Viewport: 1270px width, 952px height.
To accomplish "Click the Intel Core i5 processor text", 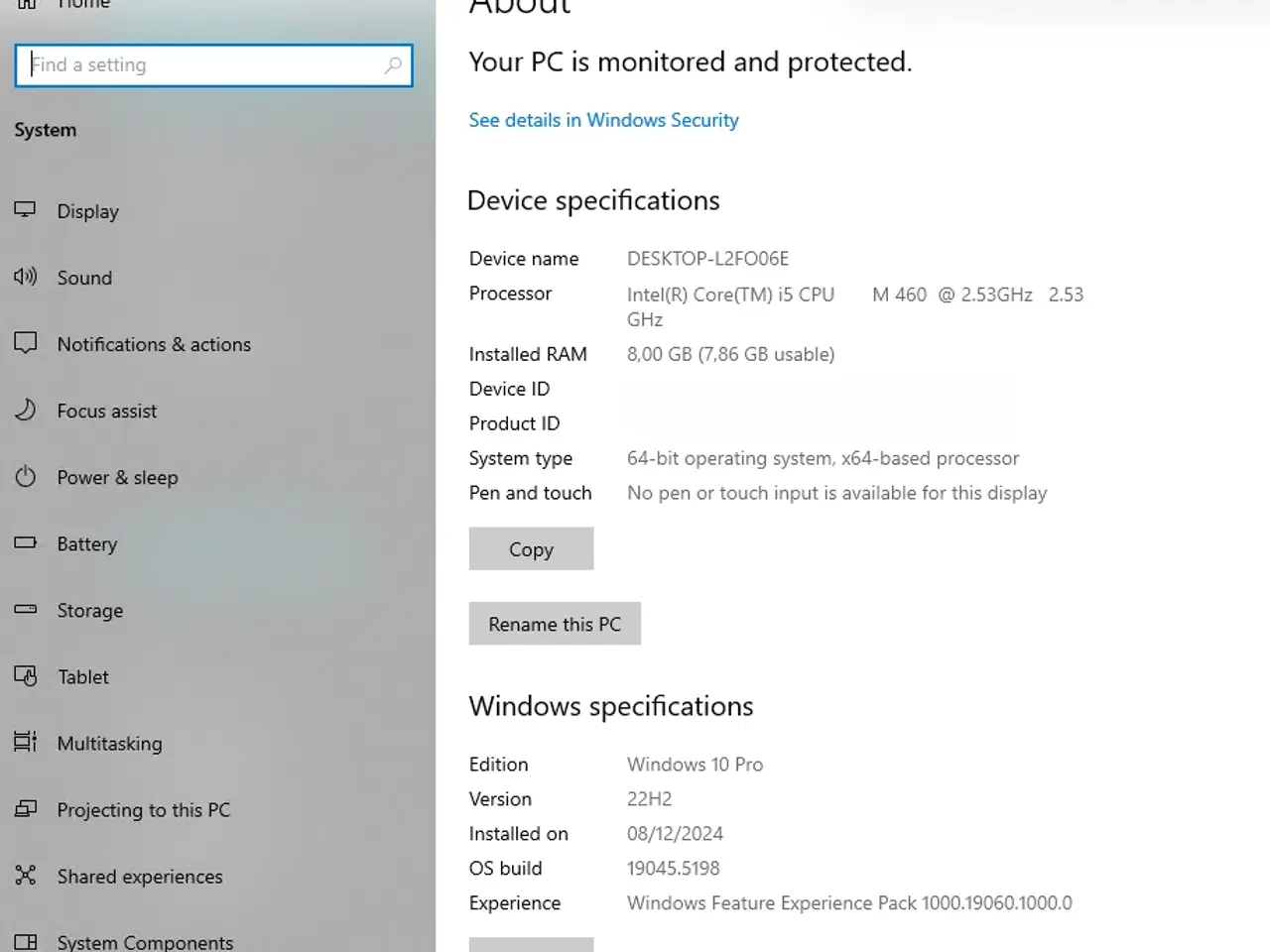I will [x=854, y=306].
